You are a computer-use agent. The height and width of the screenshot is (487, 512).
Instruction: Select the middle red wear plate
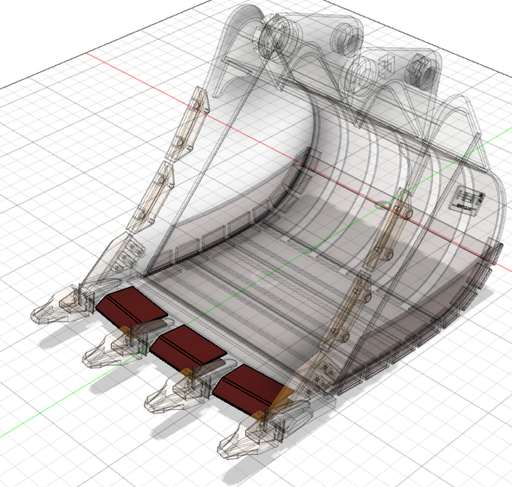(x=188, y=345)
